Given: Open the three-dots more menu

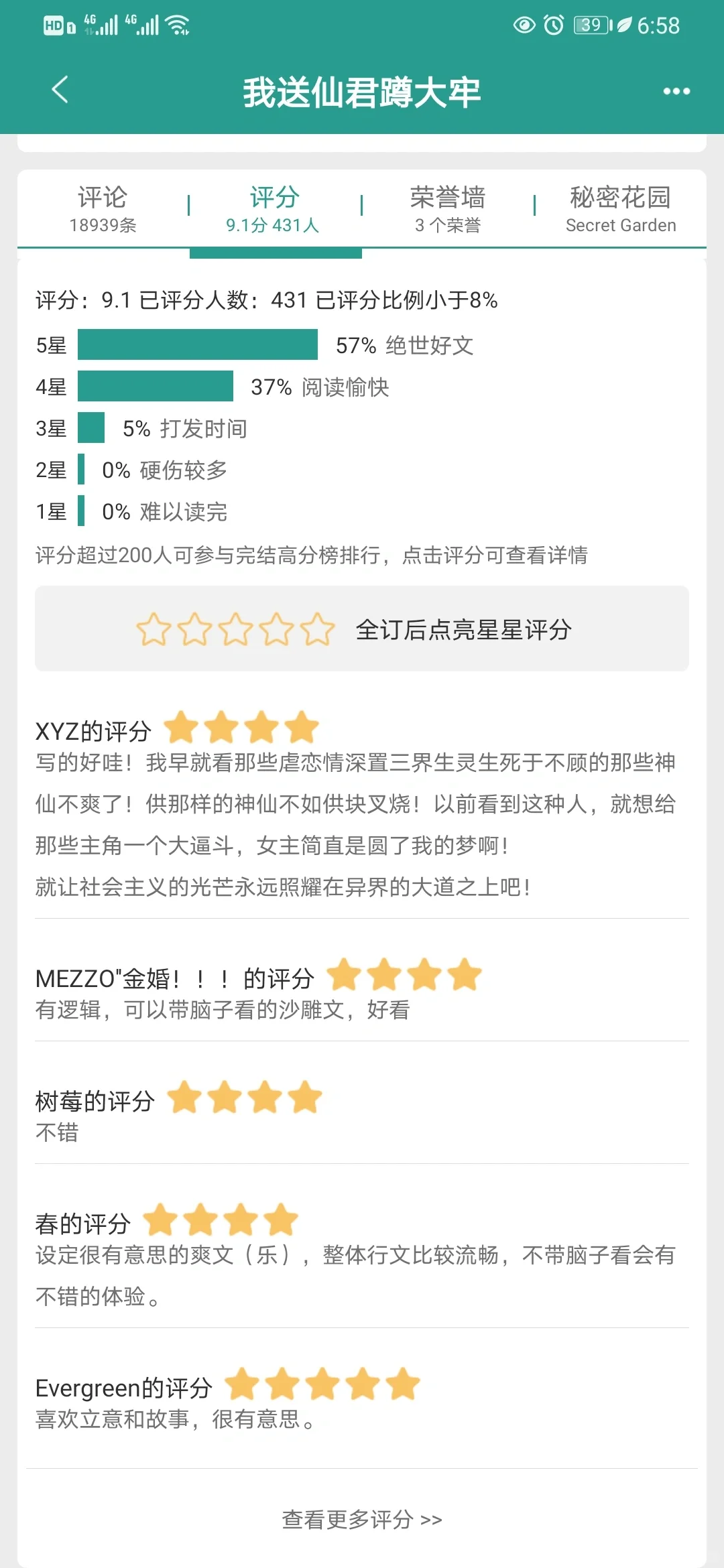Looking at the screenshot, I should pyautogui.click(x=676, y=91).
